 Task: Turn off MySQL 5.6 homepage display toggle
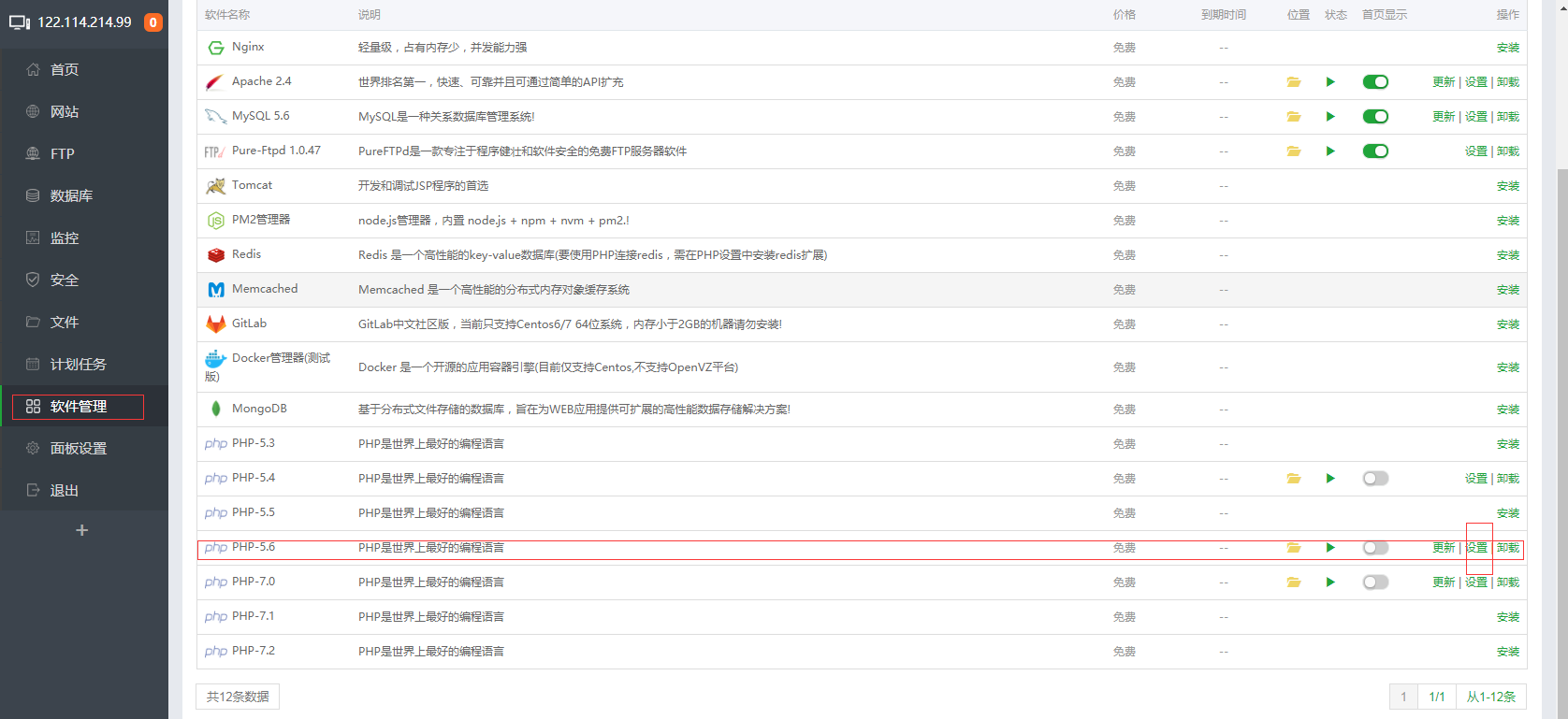coord(1375,117)
